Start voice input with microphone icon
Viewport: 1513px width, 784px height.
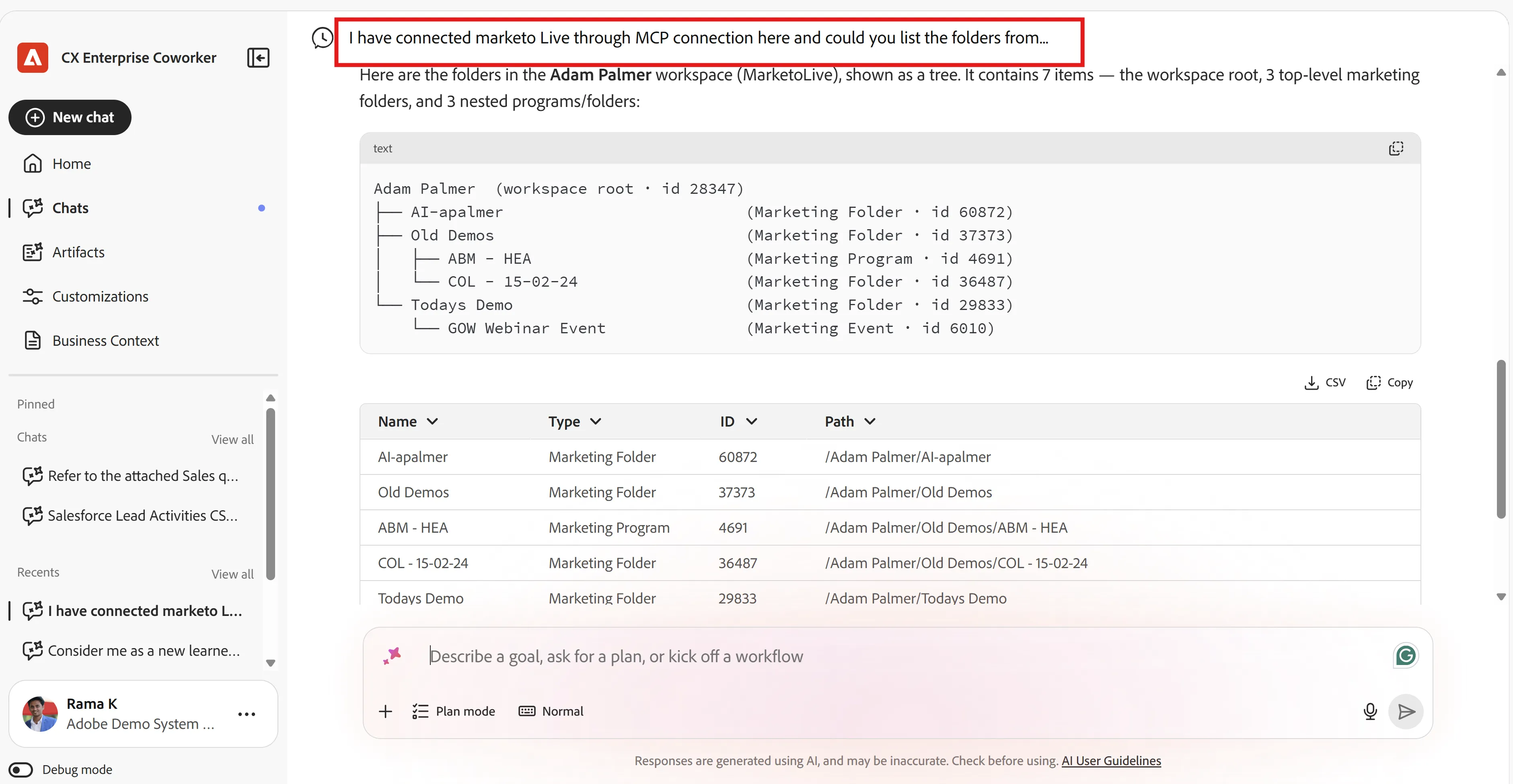tap(1370, 711)
